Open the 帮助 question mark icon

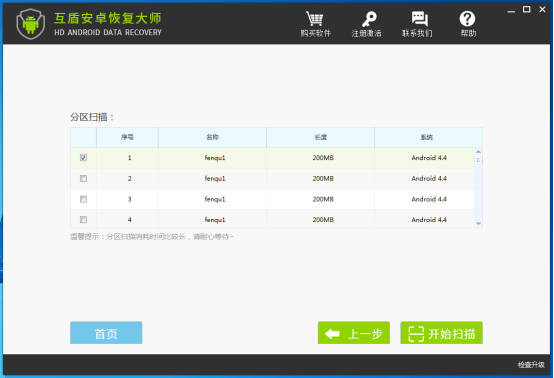pos(467,19)
